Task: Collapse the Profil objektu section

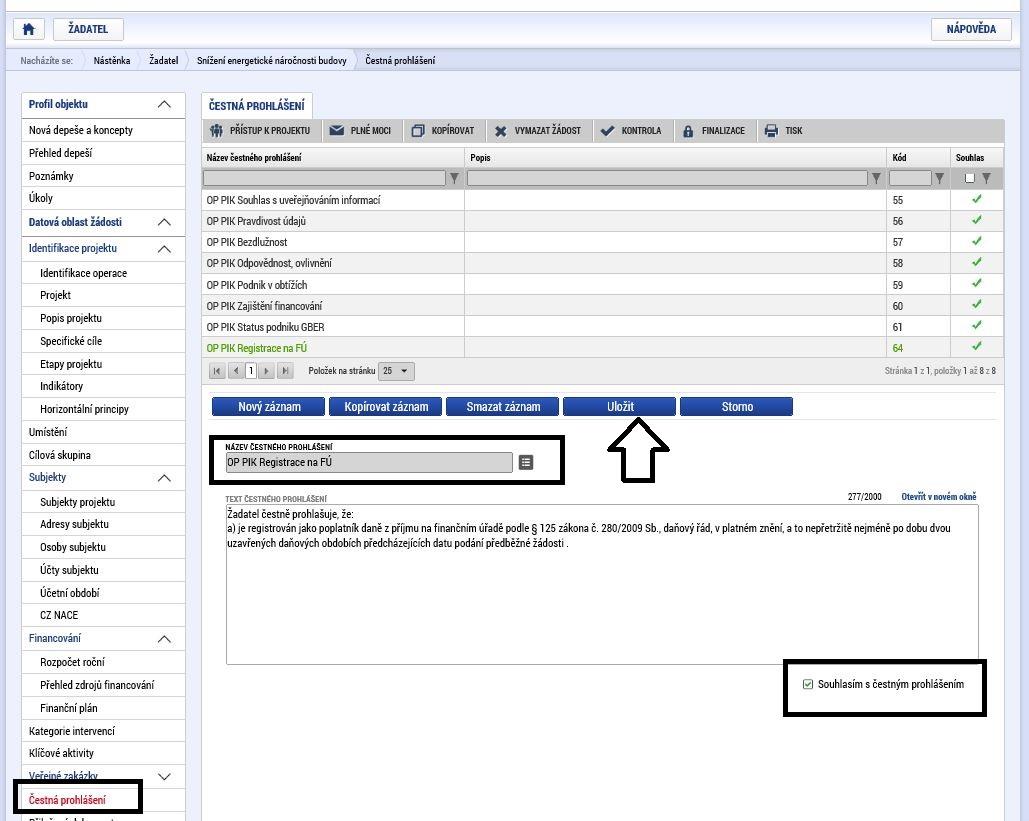Action: point(164,104)
